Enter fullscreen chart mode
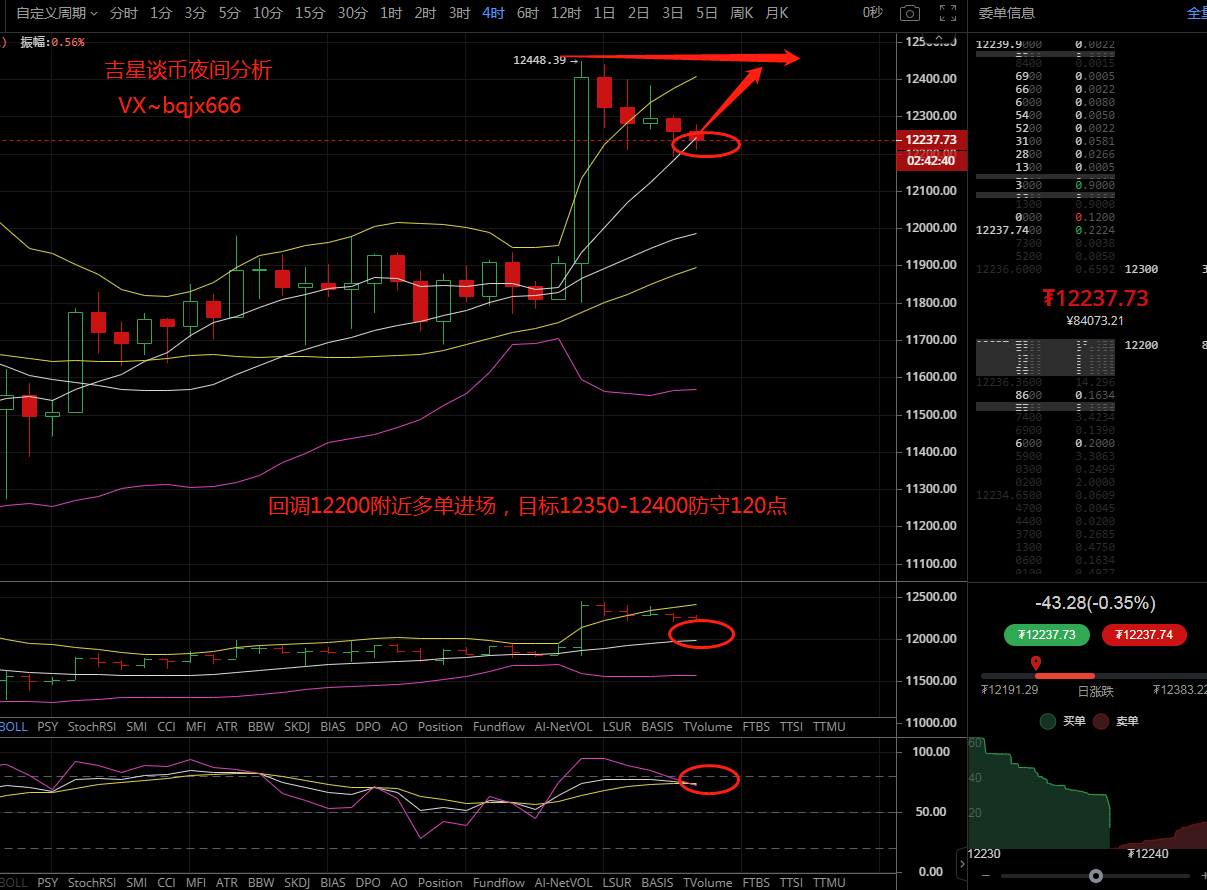Screen dimensions: 1207x890 coord(947,13)
